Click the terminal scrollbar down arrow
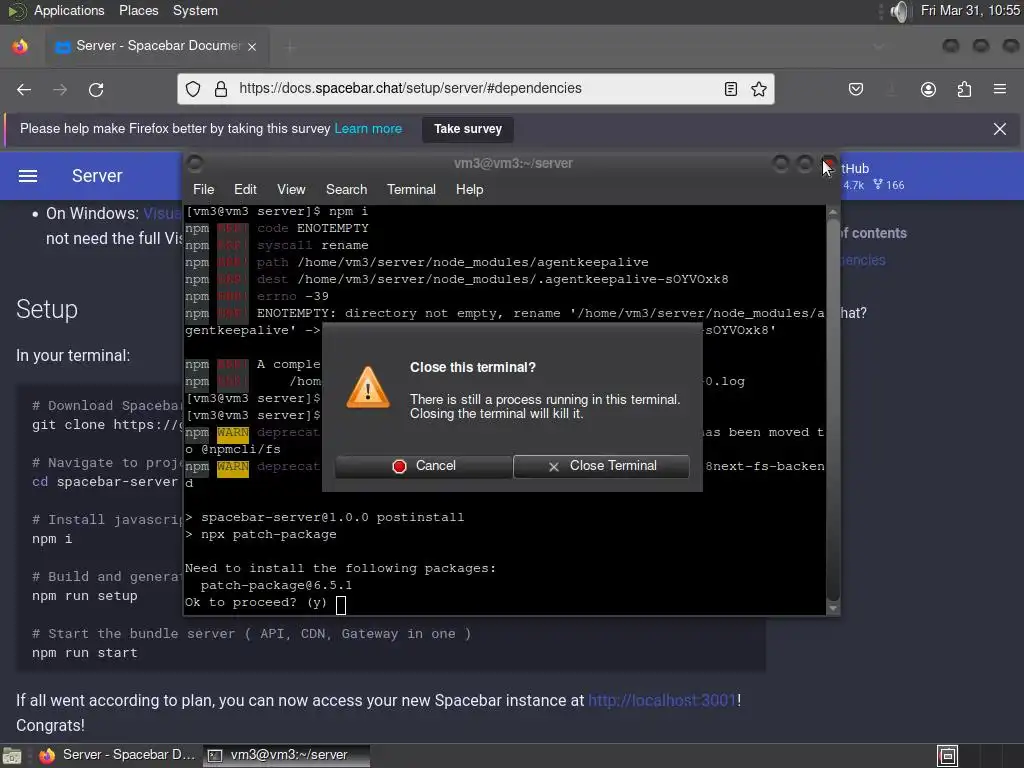The height and width of the screenshot is (768, 1024). pos(833,608)
